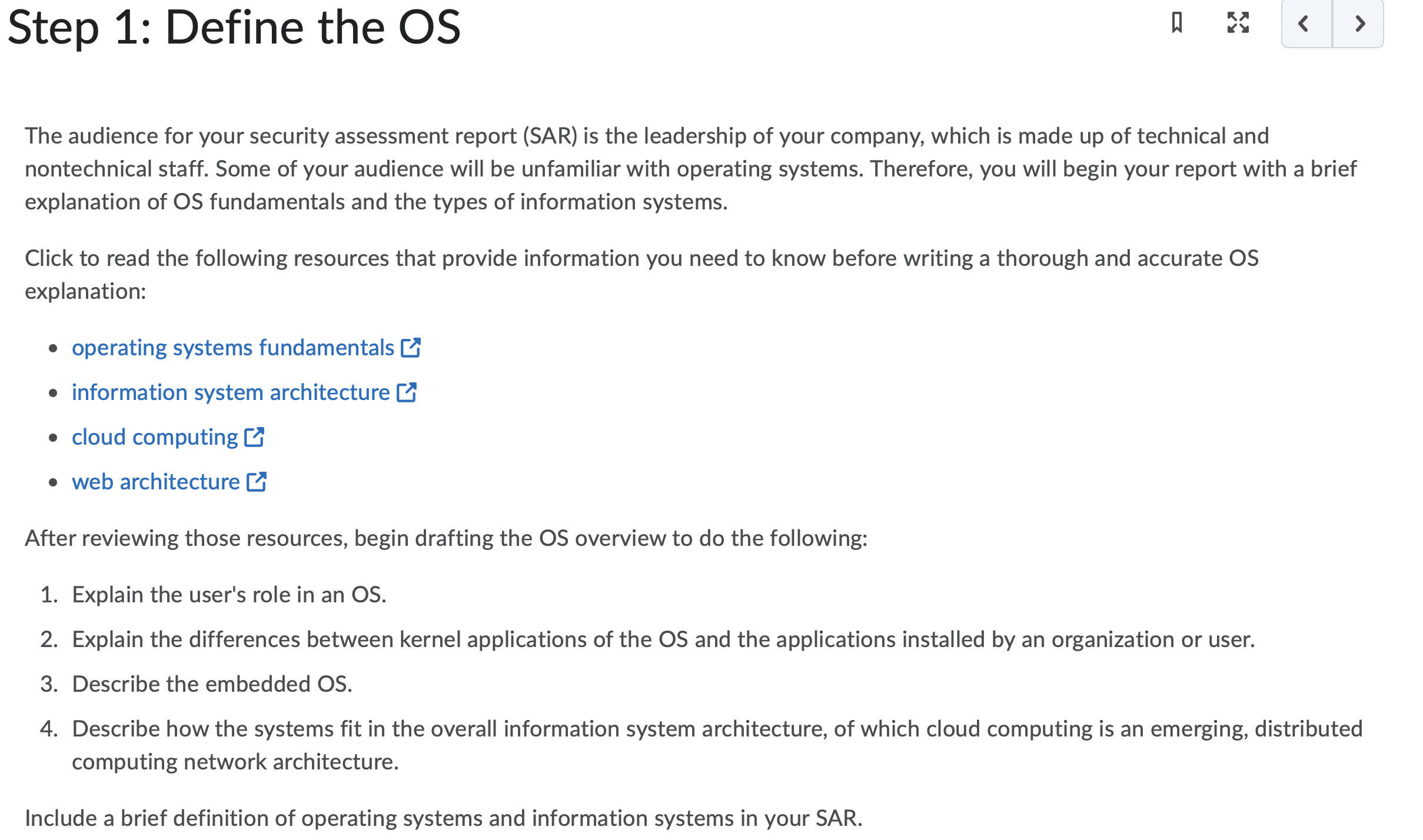Image resolution: width=1423 pixels, height=840 pixels.
Task: Click list item Explain the user's role
Action: [x=229, y=595]
